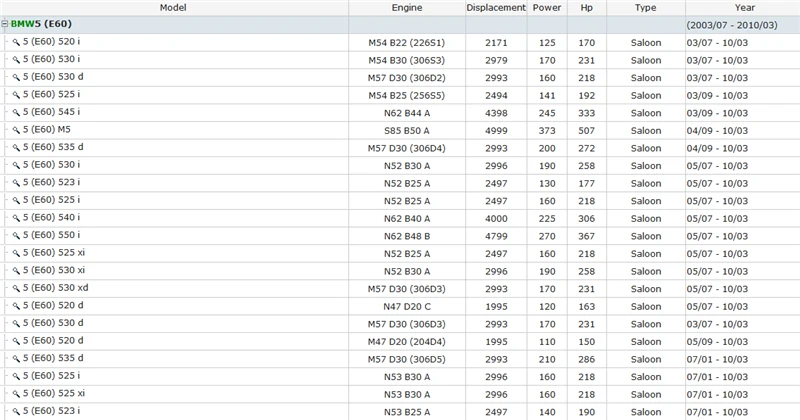
Task: Click magnifier icon for 530 i with M54 B30 engine
Action: pyautogui.click(x=16, y=60)
